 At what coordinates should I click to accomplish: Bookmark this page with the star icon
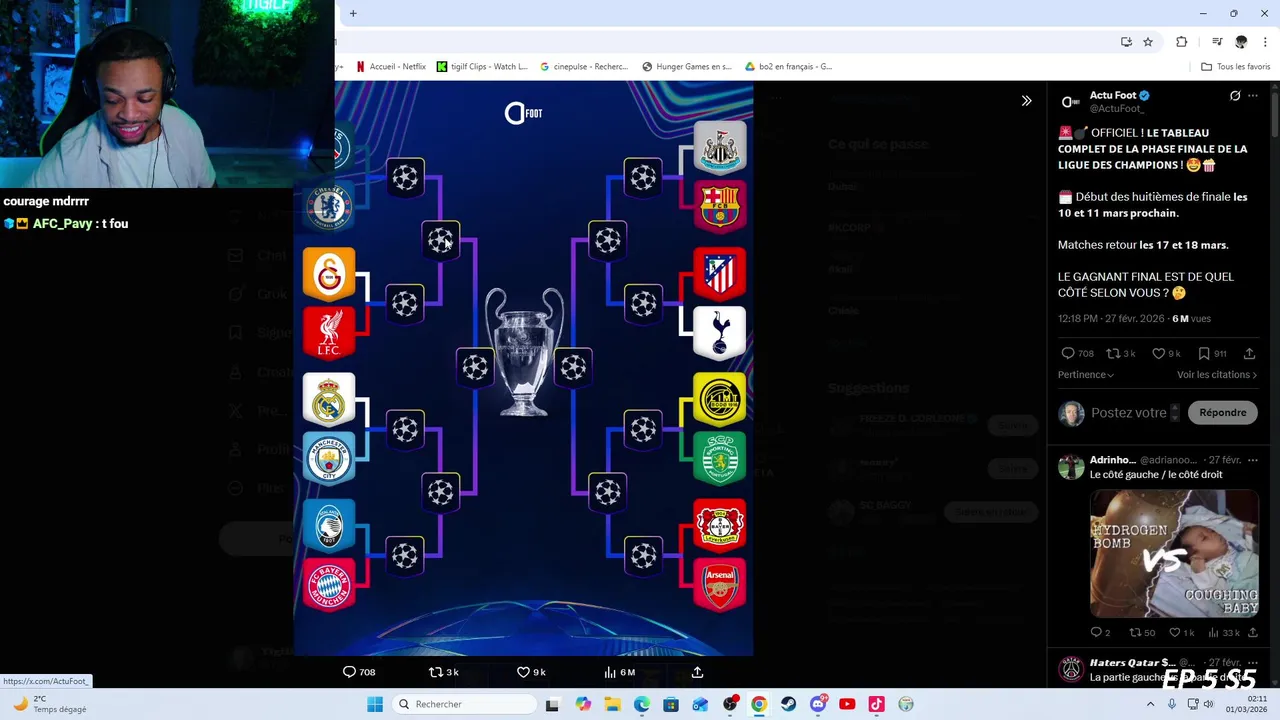click(1148, 42)
